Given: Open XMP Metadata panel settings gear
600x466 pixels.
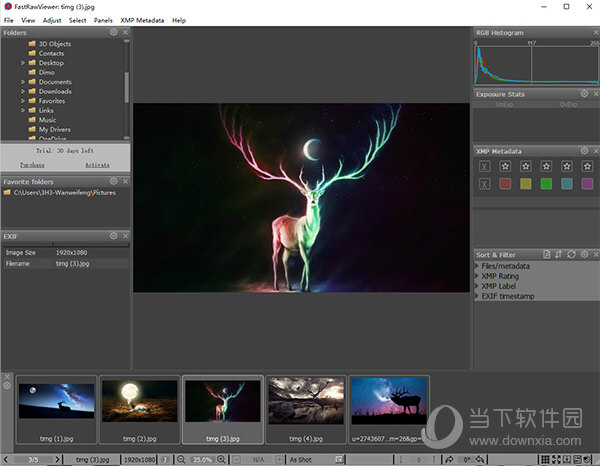Looking at the screenshot, I should (584, 150).
